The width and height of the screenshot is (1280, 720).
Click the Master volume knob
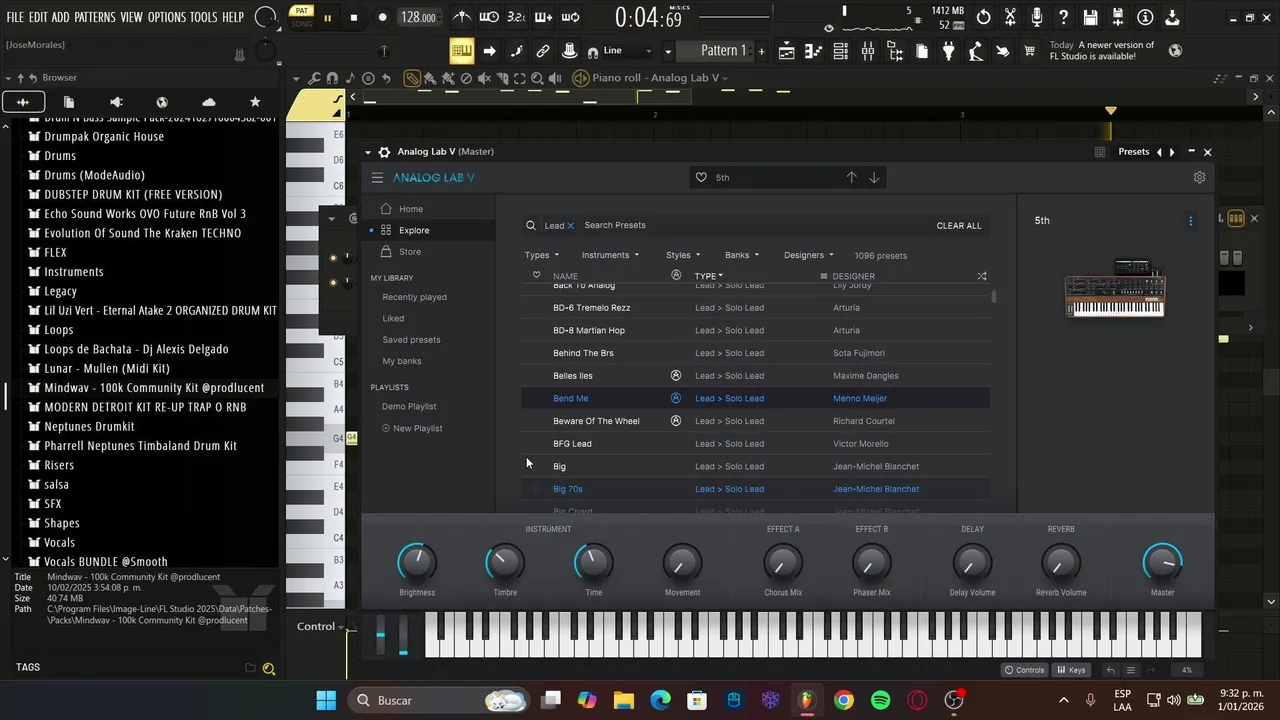[x=1162, y=563]
